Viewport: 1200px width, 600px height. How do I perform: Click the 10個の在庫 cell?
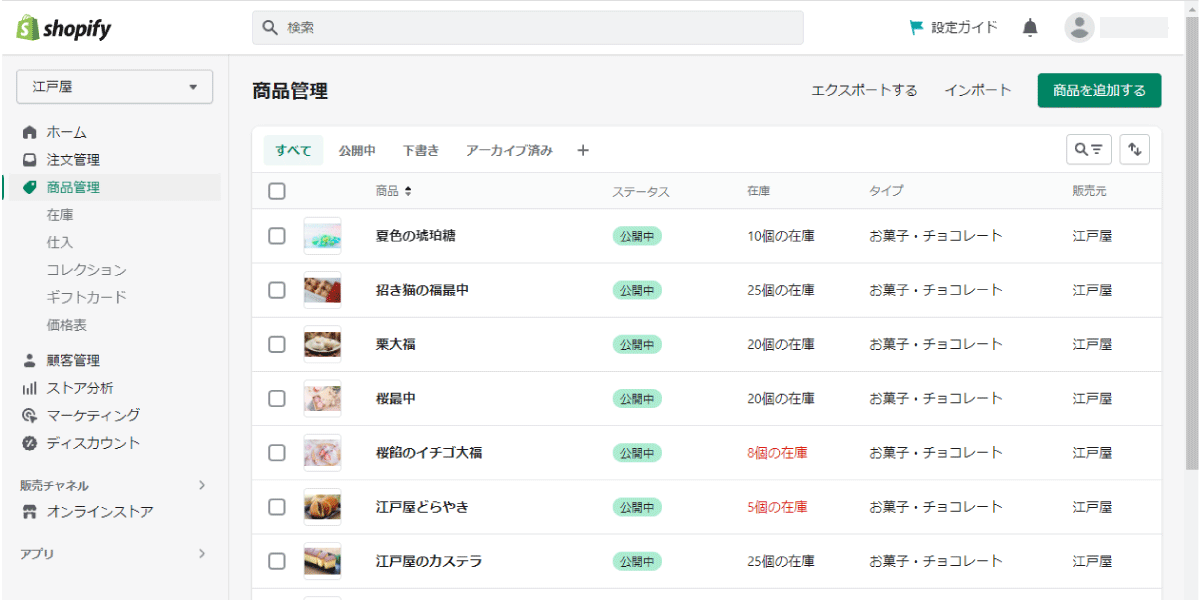(x=781, y=236)
